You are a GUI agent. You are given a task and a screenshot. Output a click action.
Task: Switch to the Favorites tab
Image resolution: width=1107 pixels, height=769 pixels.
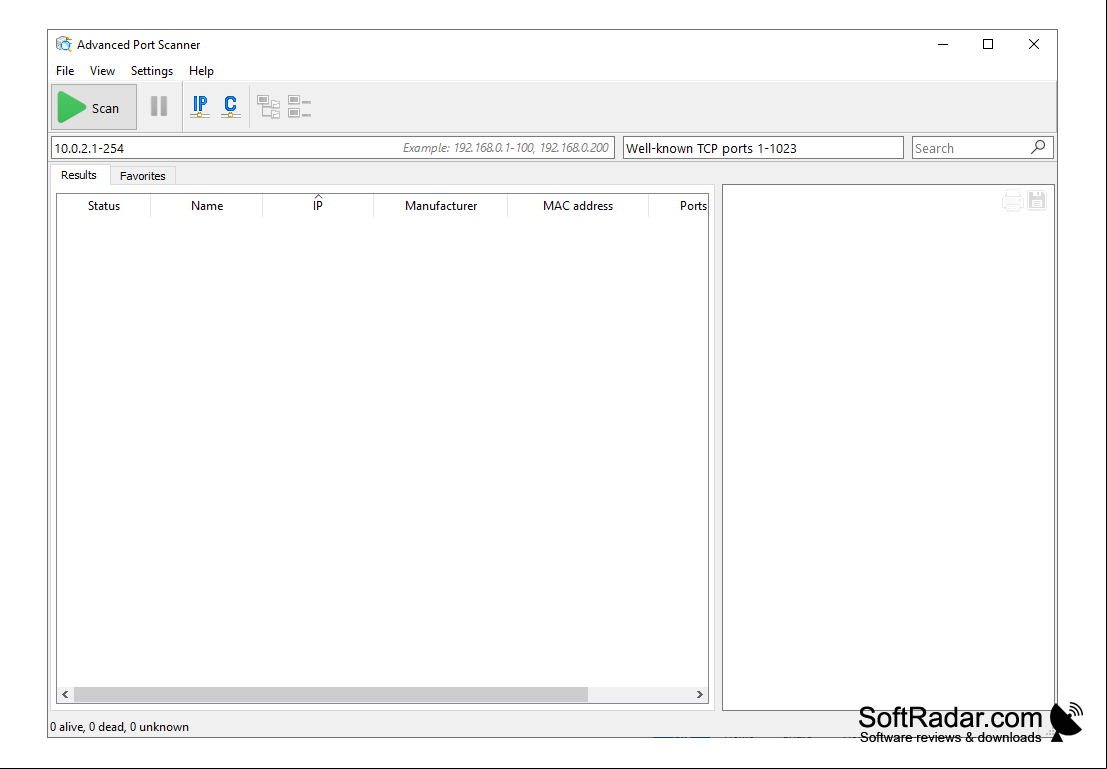143,176
